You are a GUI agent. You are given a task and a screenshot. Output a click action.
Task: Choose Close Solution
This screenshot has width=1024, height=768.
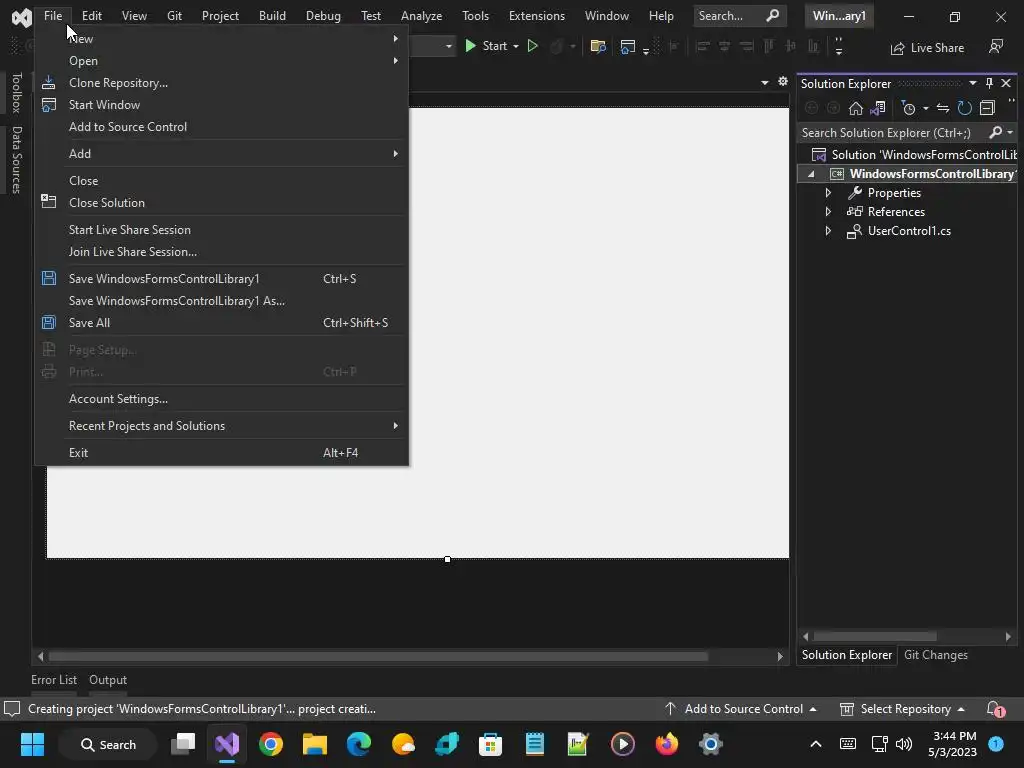222,202
